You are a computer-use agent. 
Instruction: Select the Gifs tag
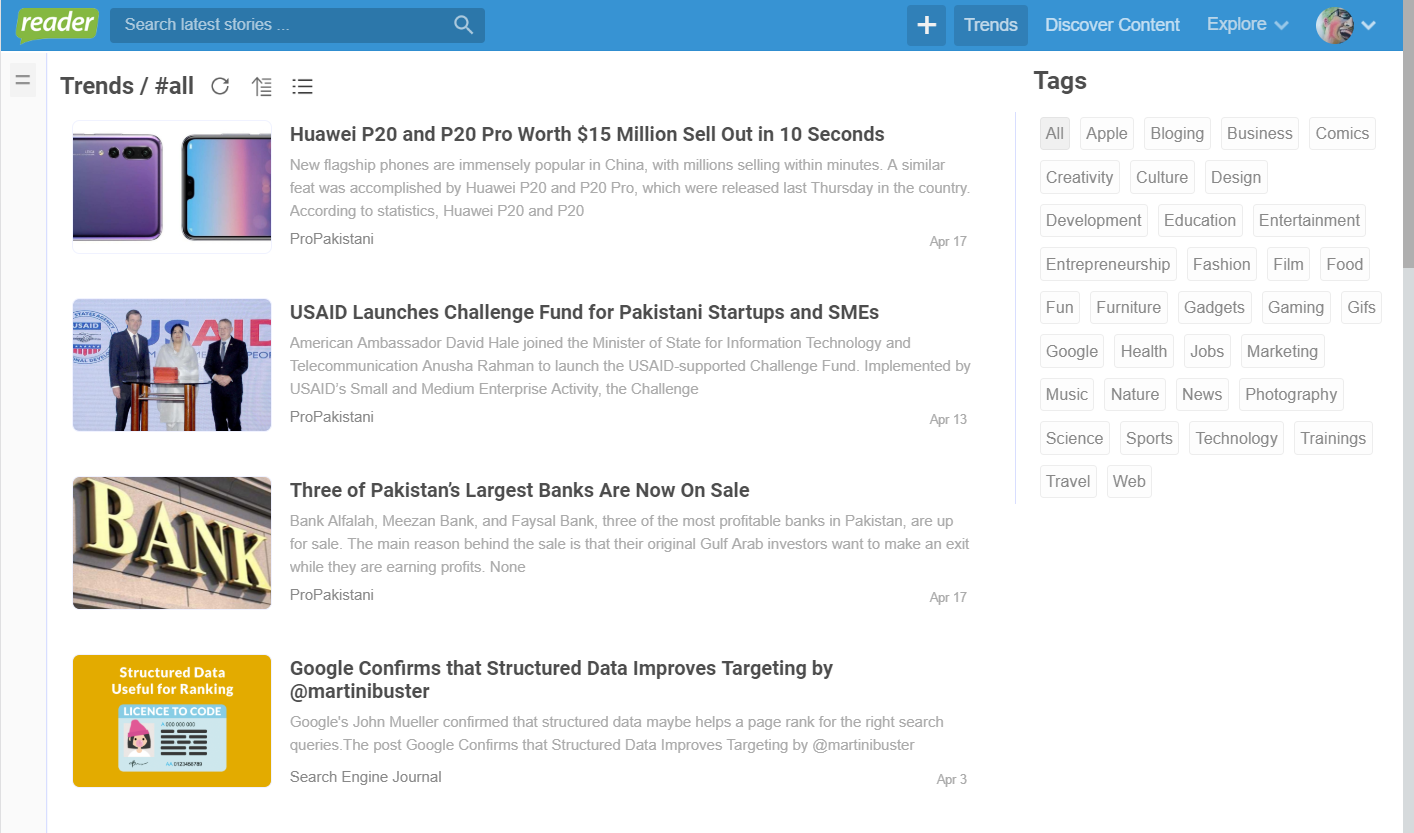point(1361,307)
